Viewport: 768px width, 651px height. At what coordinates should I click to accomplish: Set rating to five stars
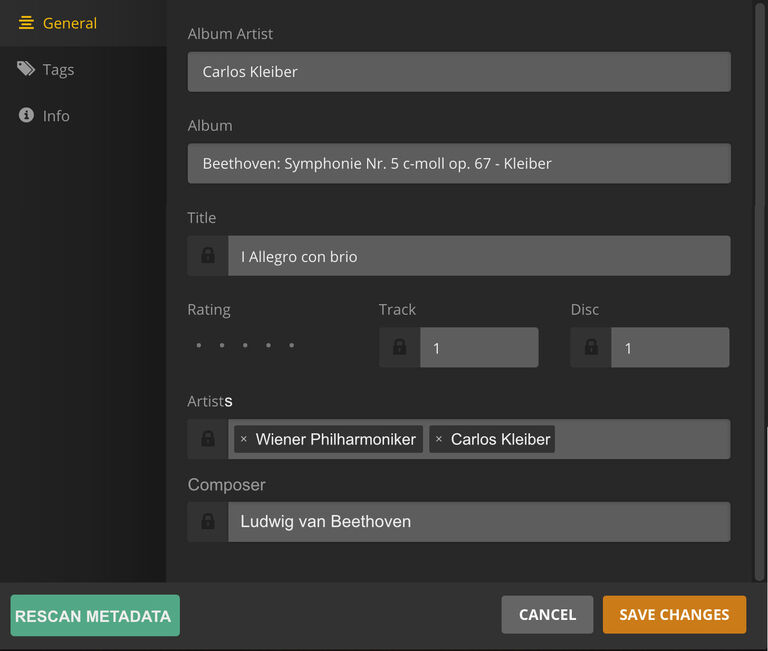pos(292,345)
